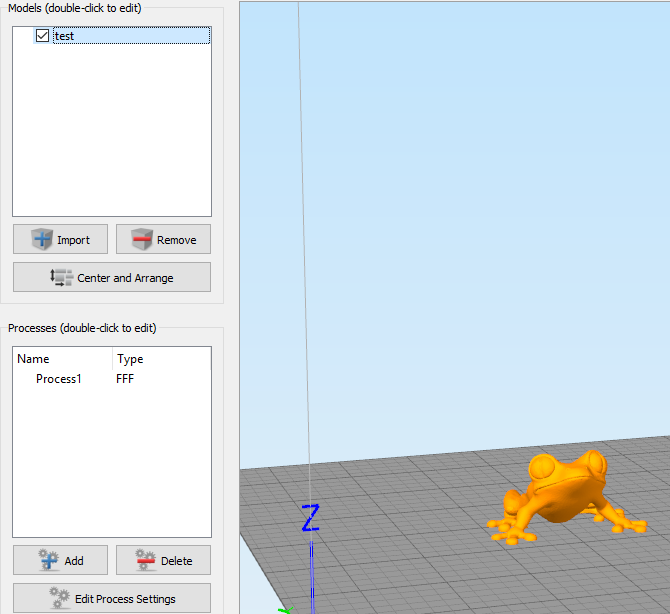The image size is (670, 614).
Task: Click the Type column header
Action: click(162, 358)
